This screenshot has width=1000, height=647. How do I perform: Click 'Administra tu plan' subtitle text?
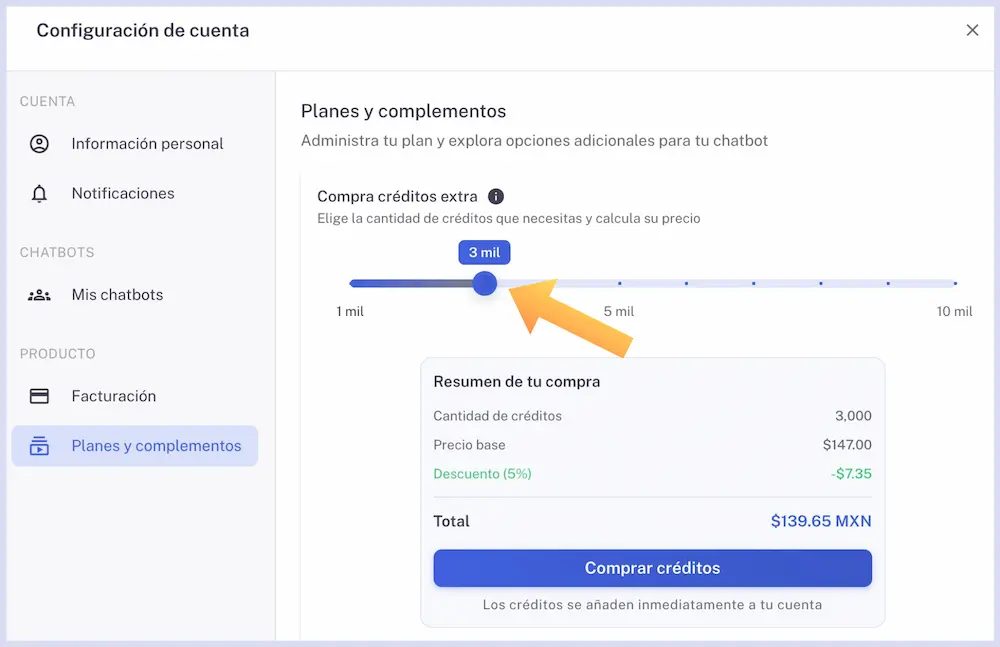click(x=534, y=141)
